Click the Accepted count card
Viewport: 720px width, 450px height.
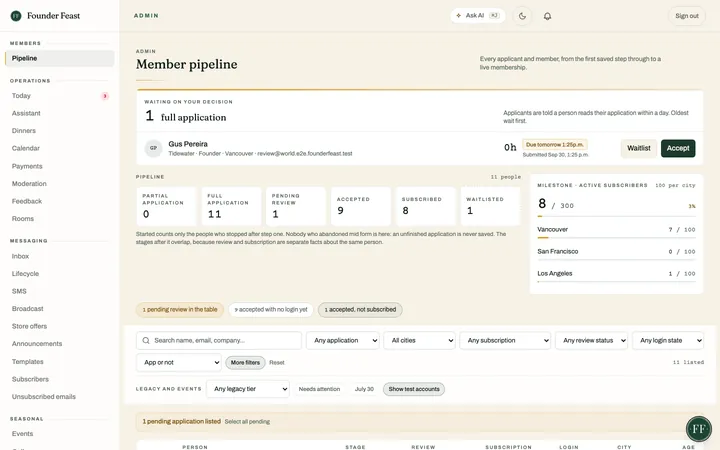pyautogui.click(x=361, y=206)
